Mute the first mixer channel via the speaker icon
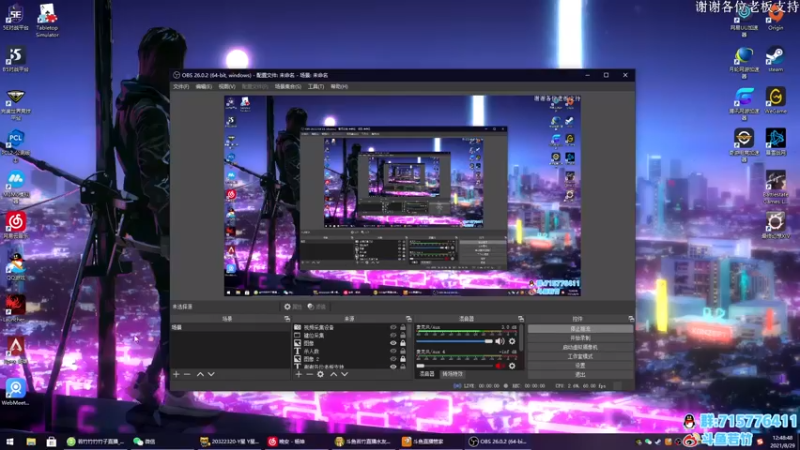Image resolution: width=800 pixels, height=450 pixels. click(x=499, y=341)
